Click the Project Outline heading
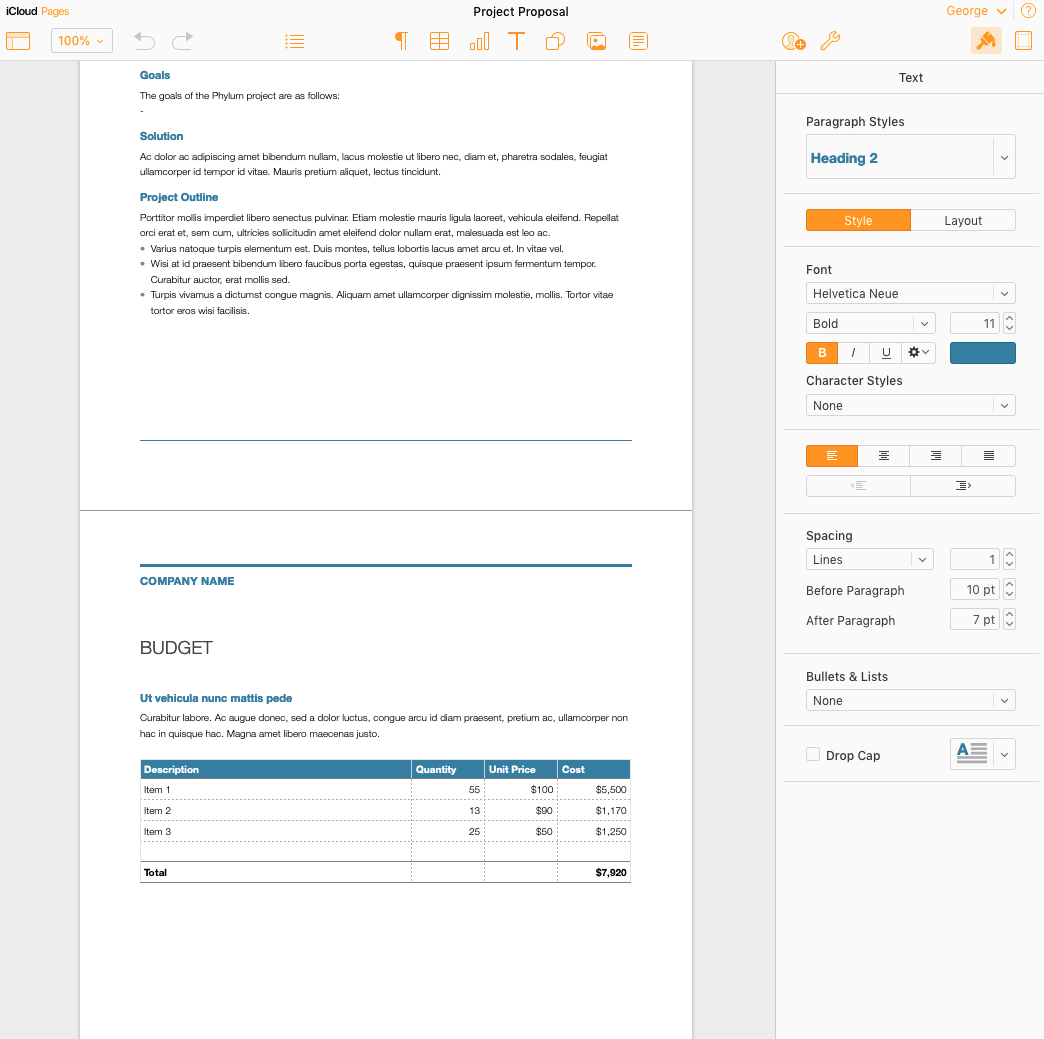The height and width of the screenshot is (1039, 1044). [178, 197]
